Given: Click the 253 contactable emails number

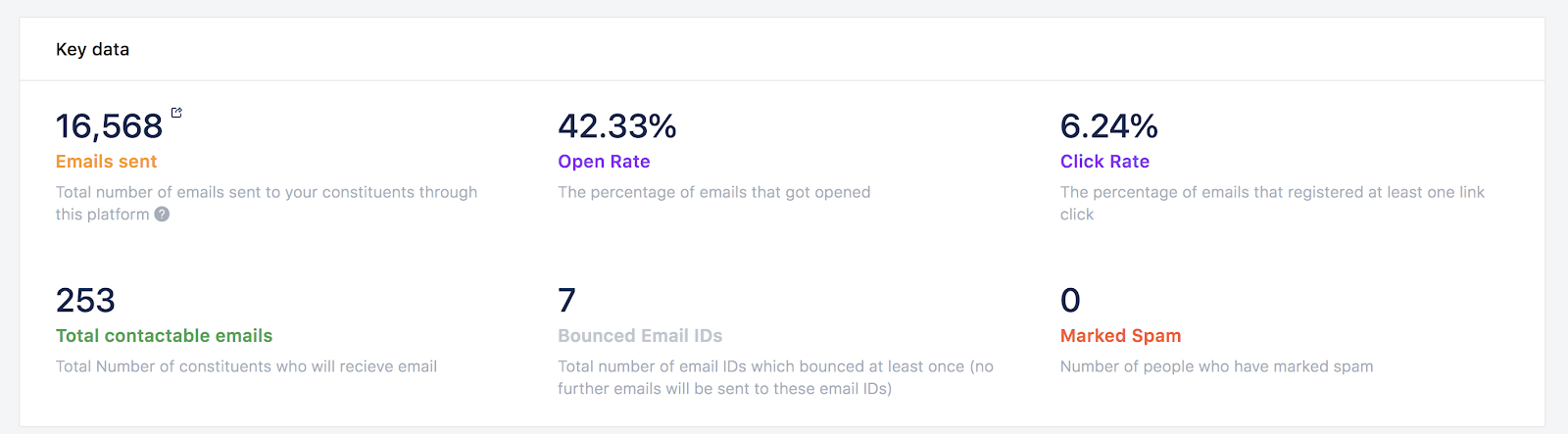Looking at the screenshot, I should [x=85, y=301].
